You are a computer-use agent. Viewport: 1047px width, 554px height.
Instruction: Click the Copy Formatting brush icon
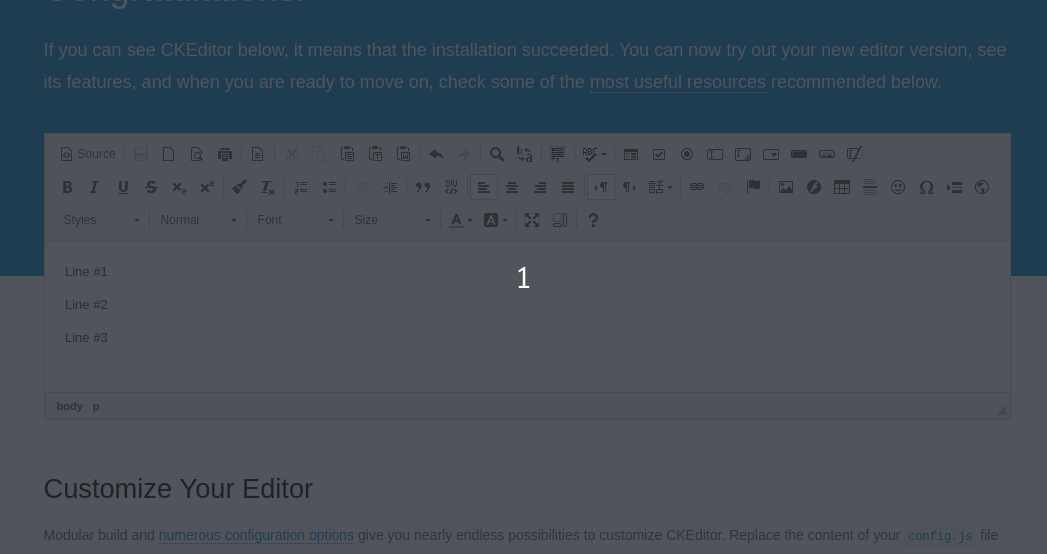pos(240,188)
